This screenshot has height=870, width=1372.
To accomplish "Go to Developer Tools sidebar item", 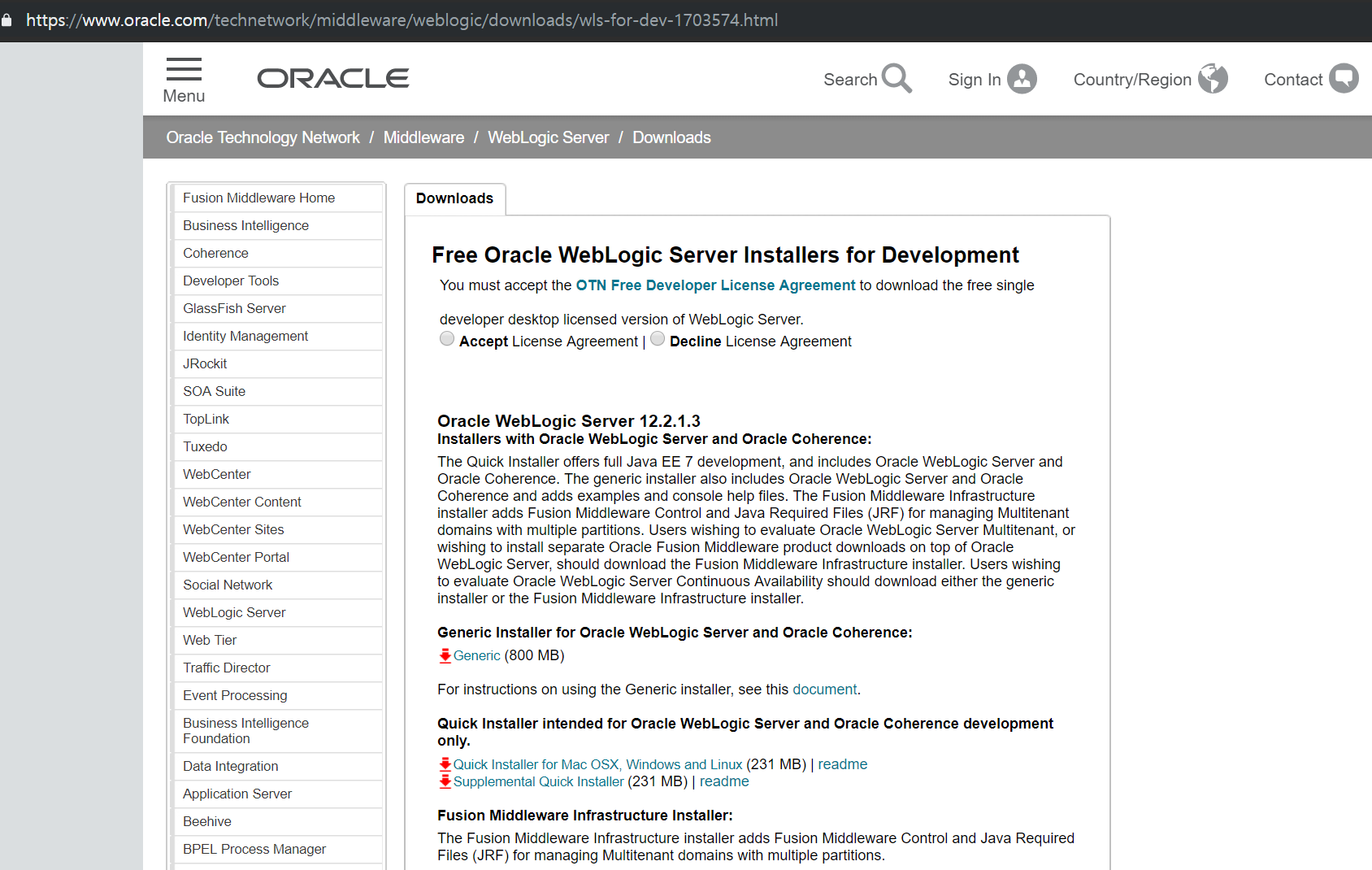I will pyautogui.click(x=277, y=281).
